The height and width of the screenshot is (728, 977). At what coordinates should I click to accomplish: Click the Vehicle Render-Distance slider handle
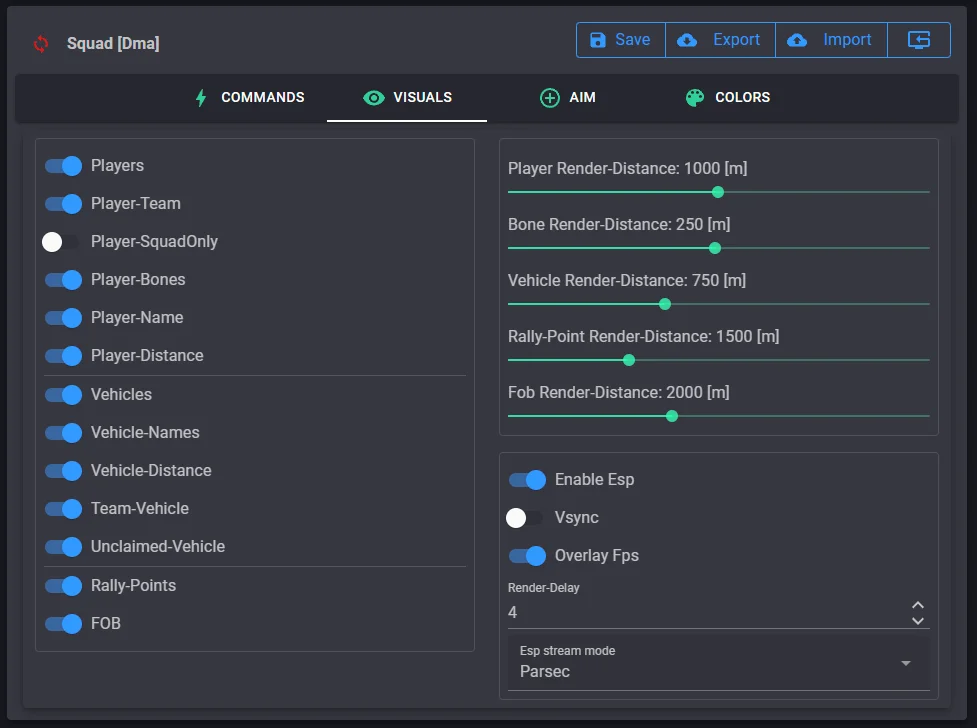click(665, 304)
